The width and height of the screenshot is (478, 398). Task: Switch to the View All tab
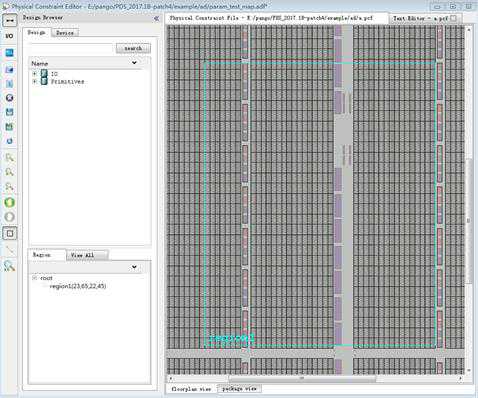83,255
